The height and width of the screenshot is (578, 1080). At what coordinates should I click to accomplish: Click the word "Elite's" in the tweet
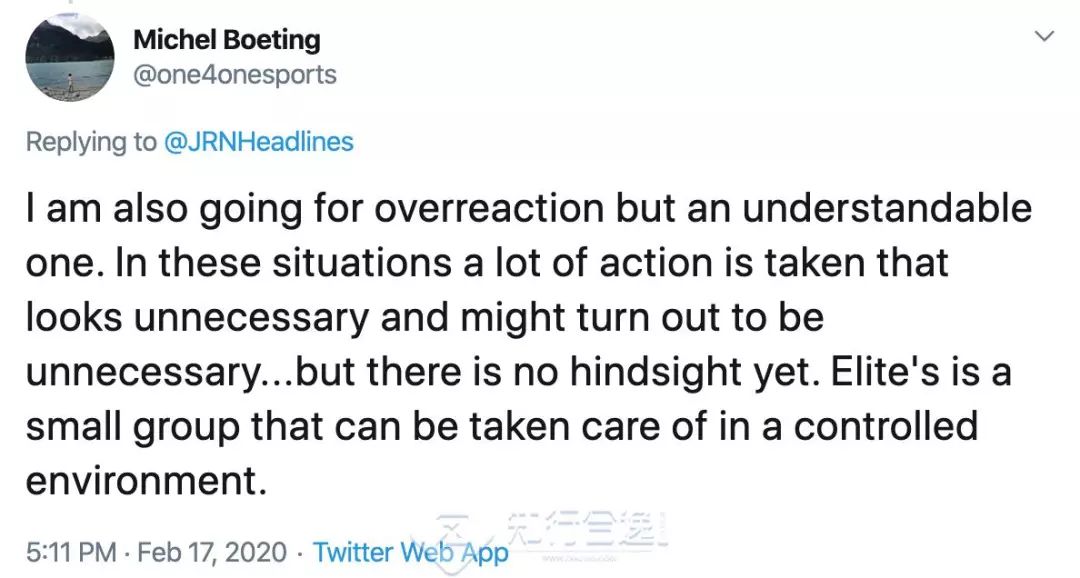click(860, 372)
